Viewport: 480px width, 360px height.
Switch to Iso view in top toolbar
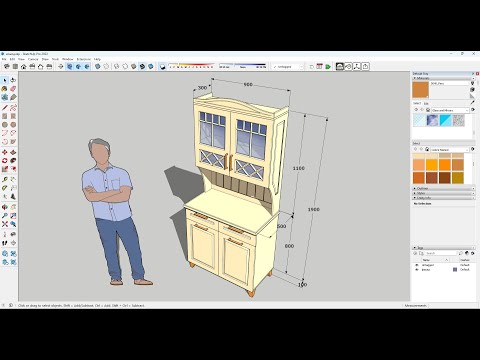click(x=6, y=66)
